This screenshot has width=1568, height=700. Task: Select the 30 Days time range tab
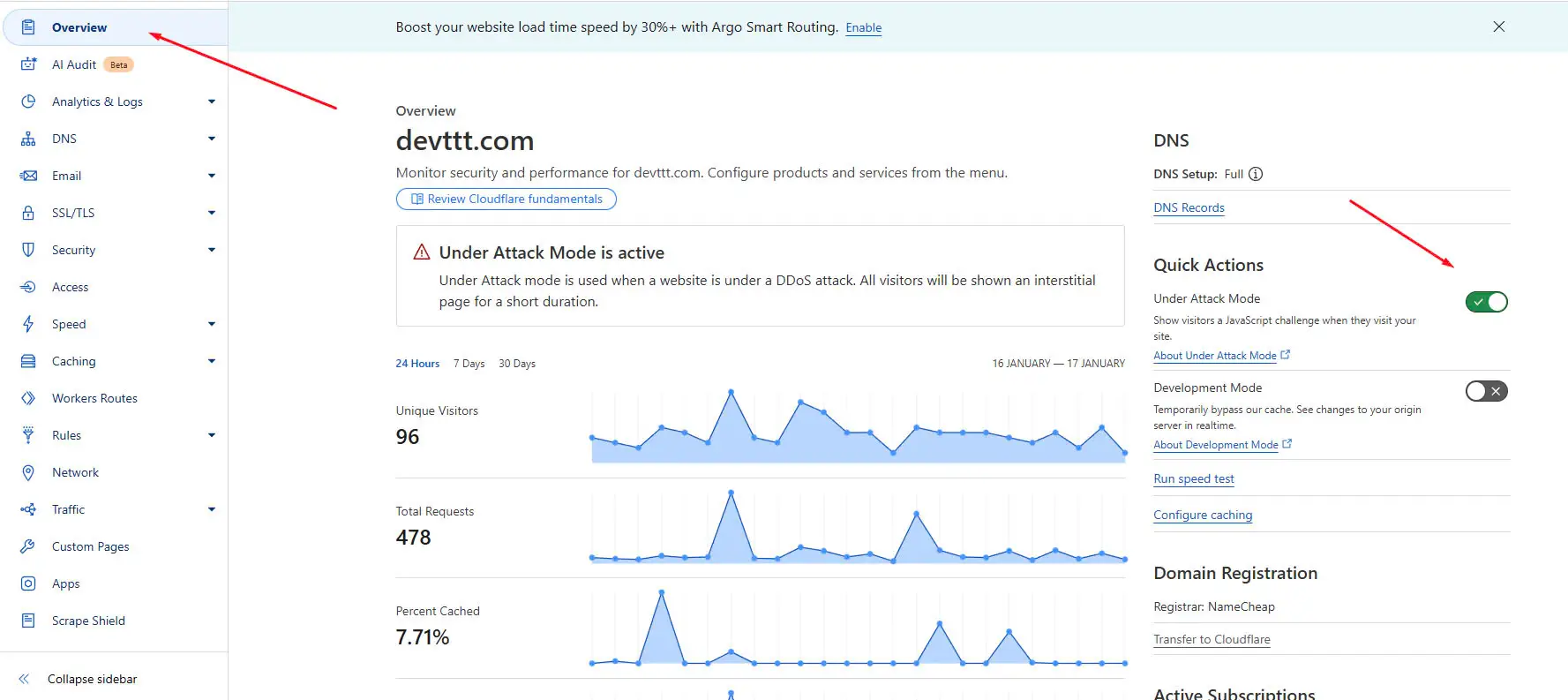tap(517, 364)
